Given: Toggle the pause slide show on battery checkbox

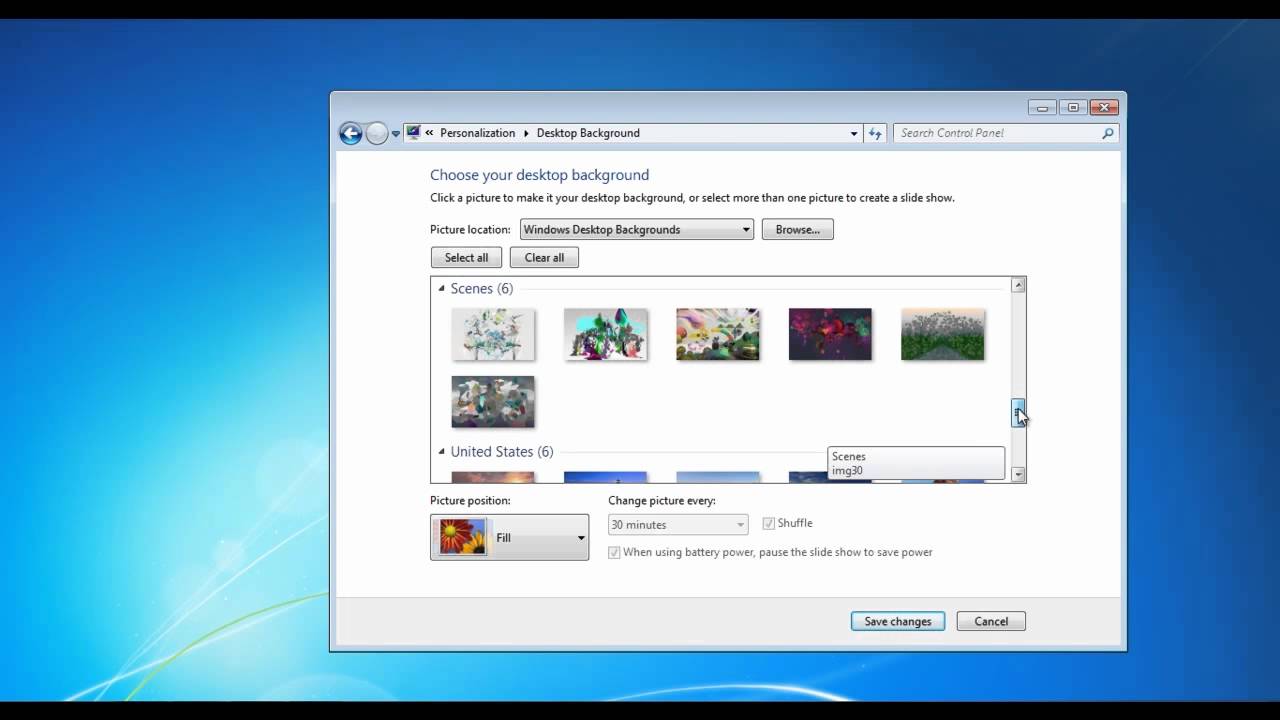Looking at the screenshot, I should click(614, 551).
